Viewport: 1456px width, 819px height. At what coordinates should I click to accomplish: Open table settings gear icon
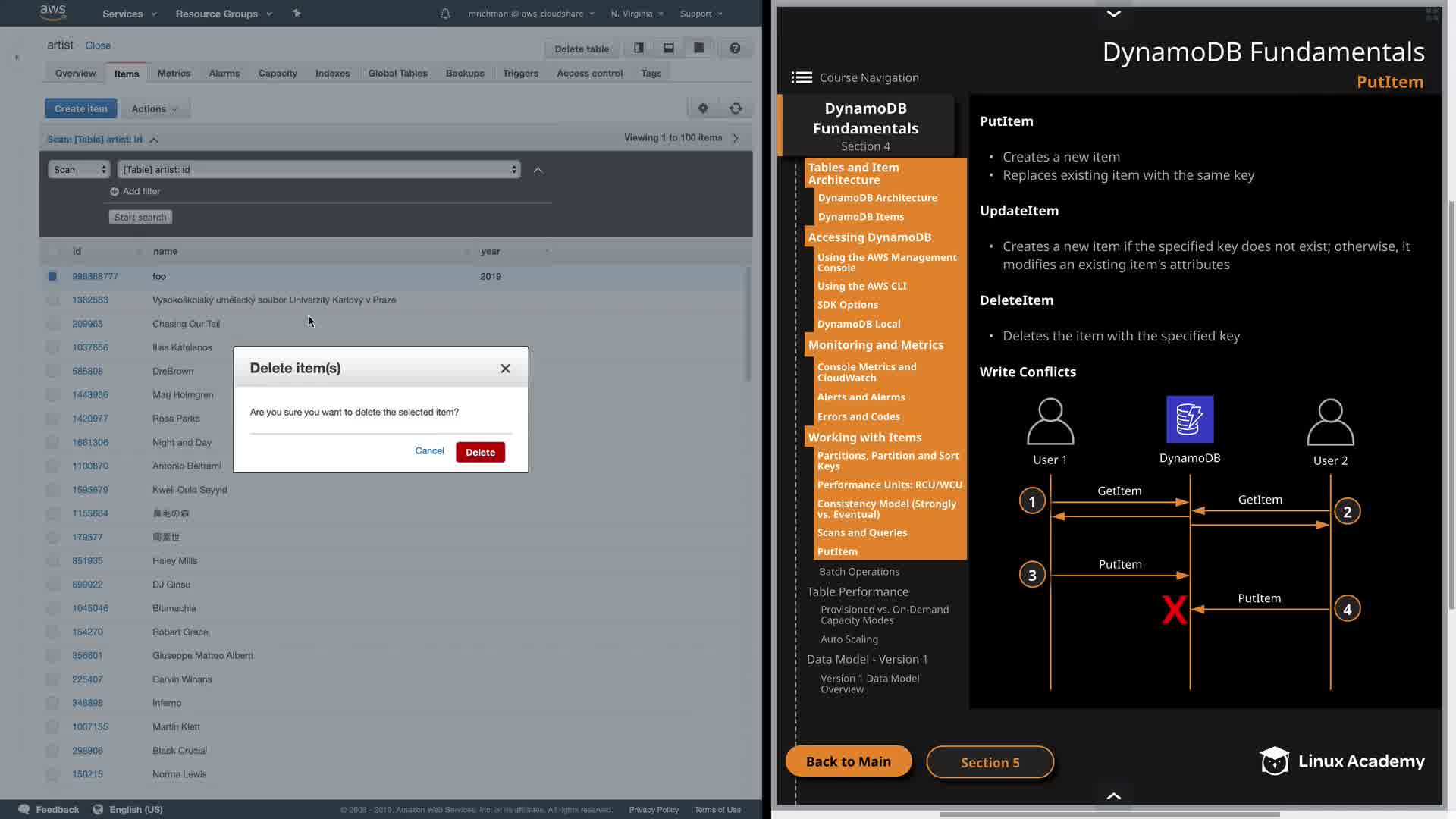pos(703,108)
